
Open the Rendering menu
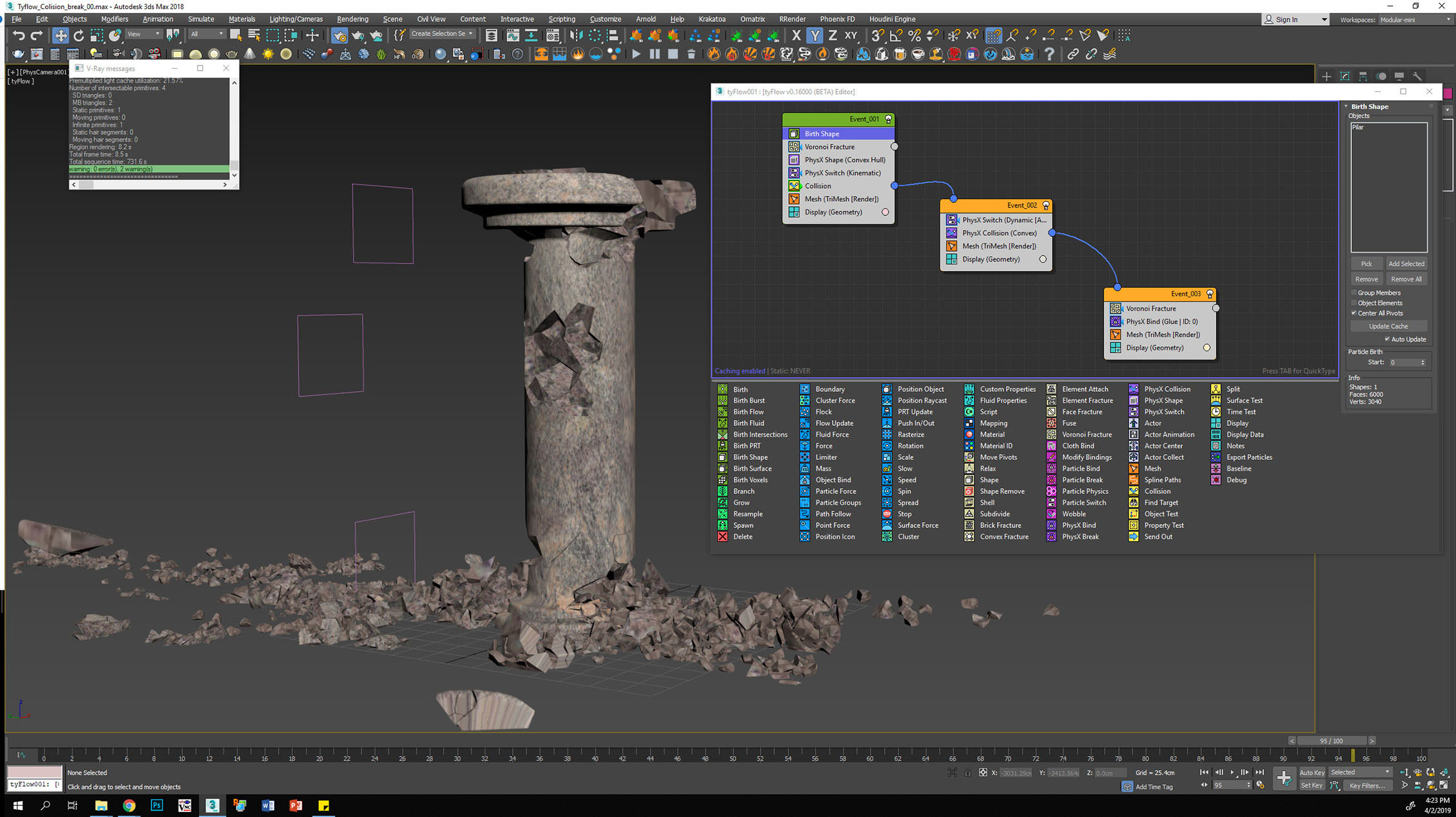click(352, 19)
